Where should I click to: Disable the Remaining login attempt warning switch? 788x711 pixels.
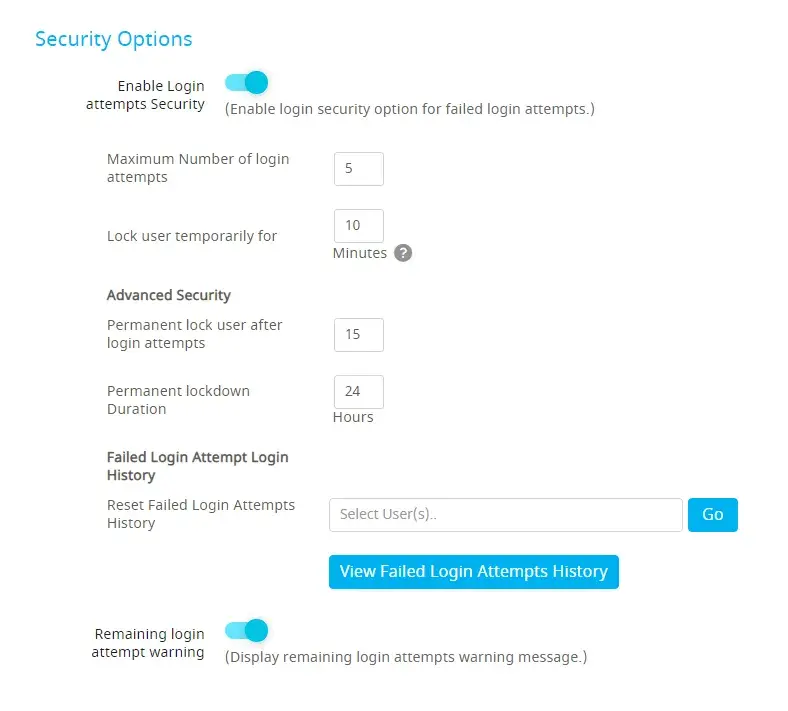pos(247,630)
